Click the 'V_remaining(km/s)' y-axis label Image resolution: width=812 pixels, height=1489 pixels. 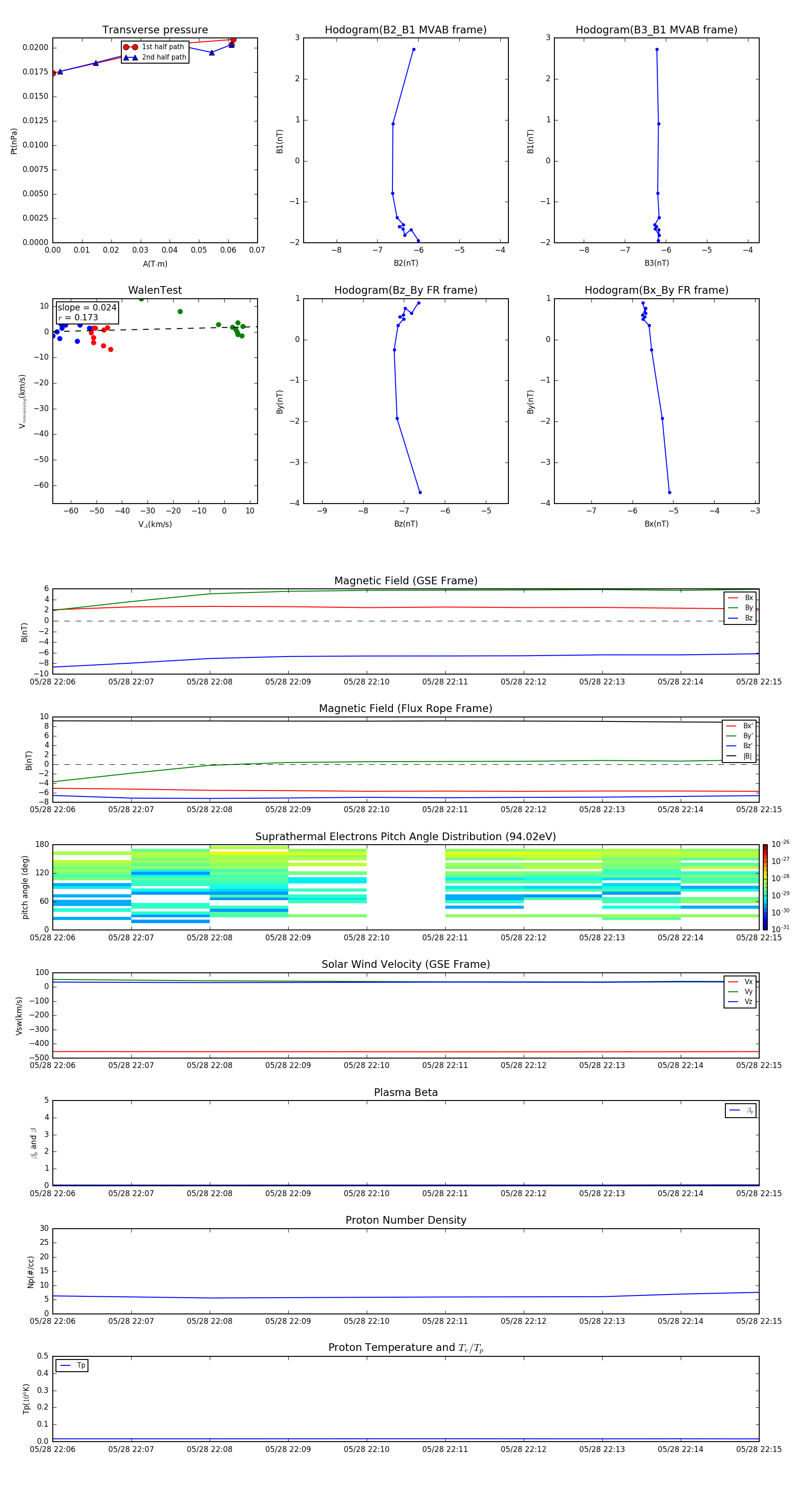(23, 401)
